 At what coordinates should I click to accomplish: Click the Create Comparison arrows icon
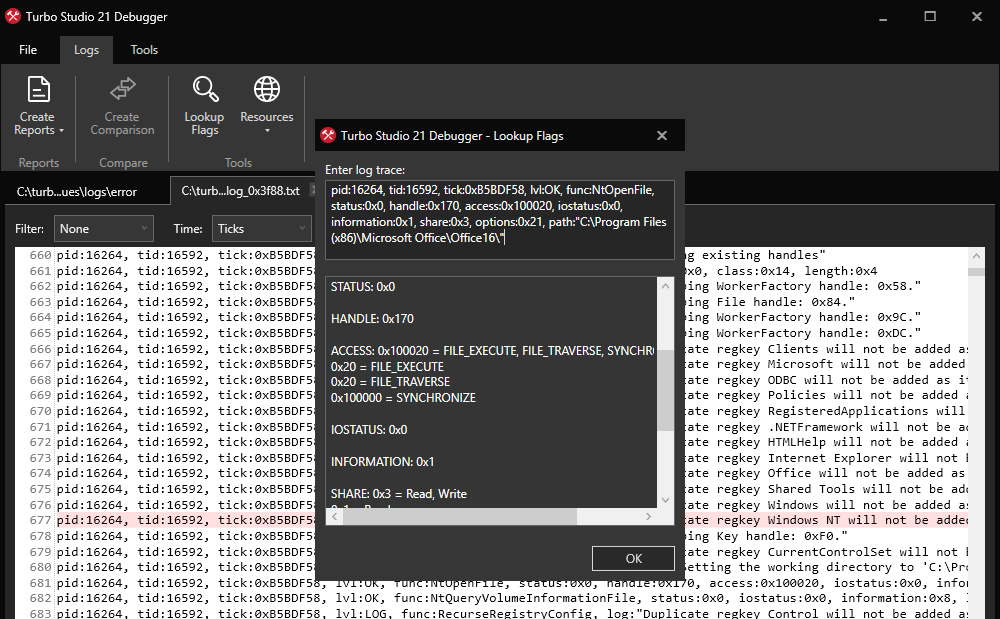coord(121,90)
